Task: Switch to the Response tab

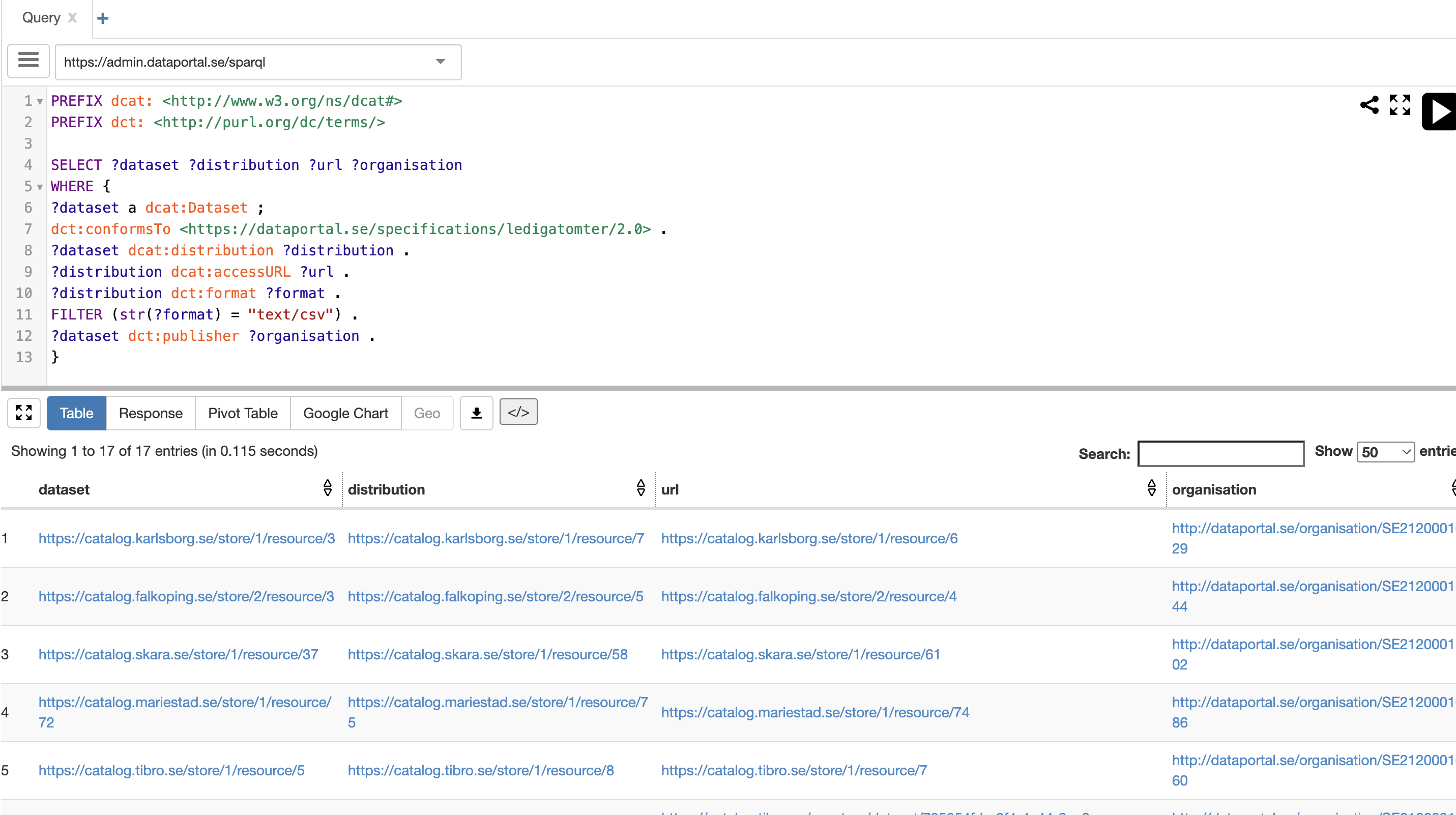Action: coord(151,413)
